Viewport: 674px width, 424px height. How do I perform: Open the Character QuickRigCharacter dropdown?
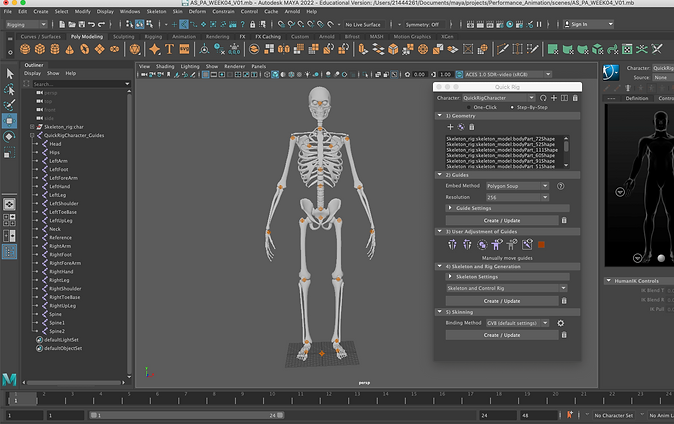point(499,98)
